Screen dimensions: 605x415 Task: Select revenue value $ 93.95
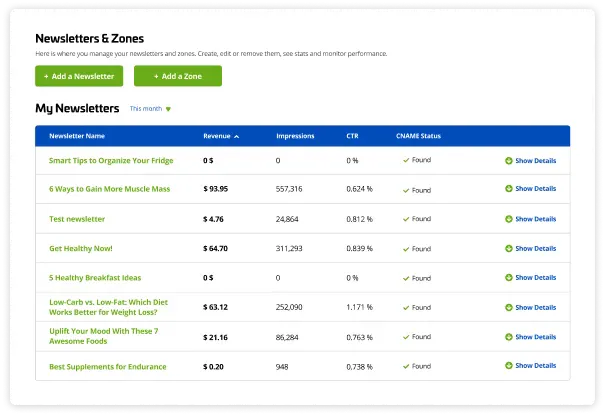pos(216,189)
